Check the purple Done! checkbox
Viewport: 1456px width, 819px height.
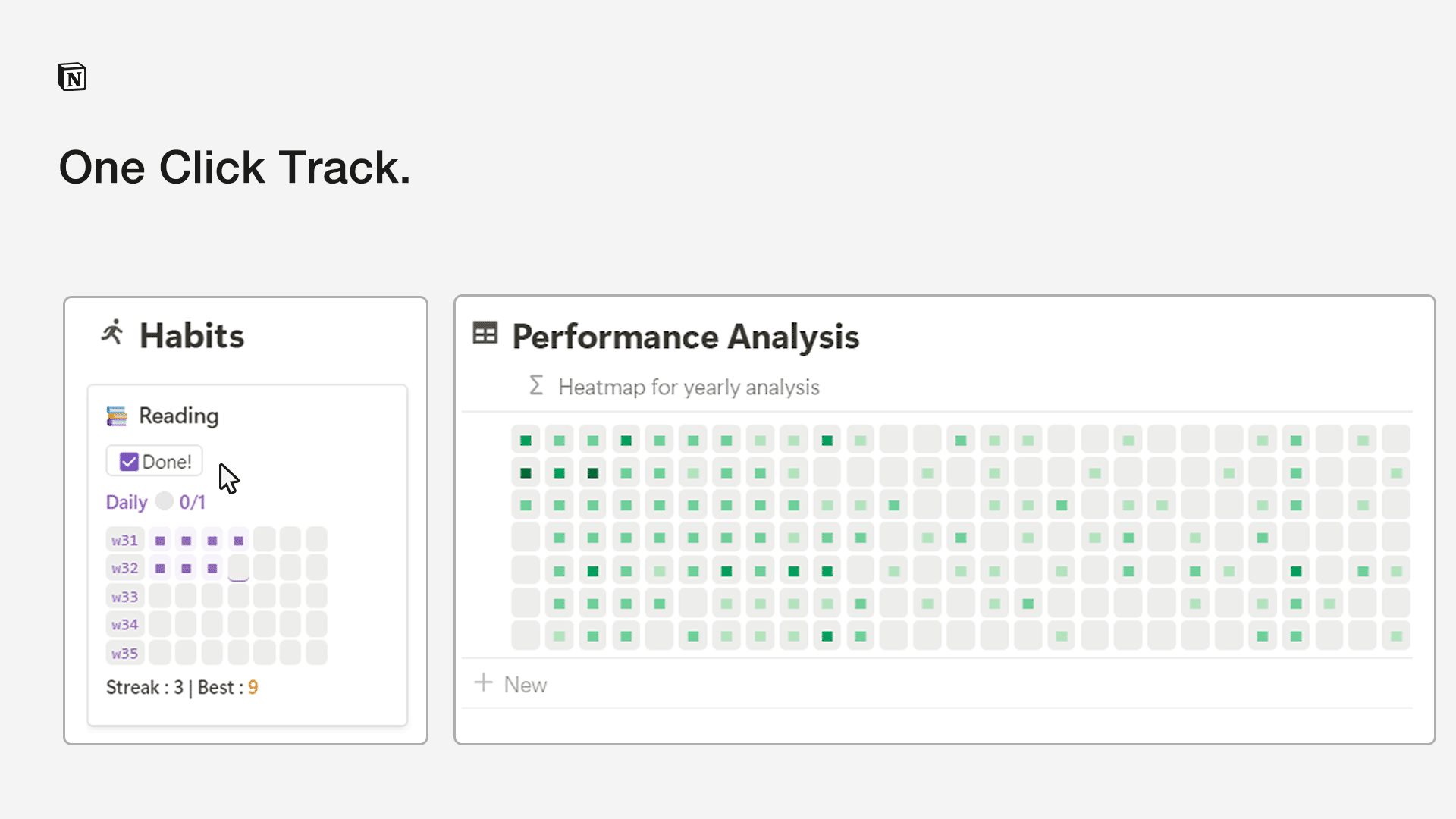point(129,462)
